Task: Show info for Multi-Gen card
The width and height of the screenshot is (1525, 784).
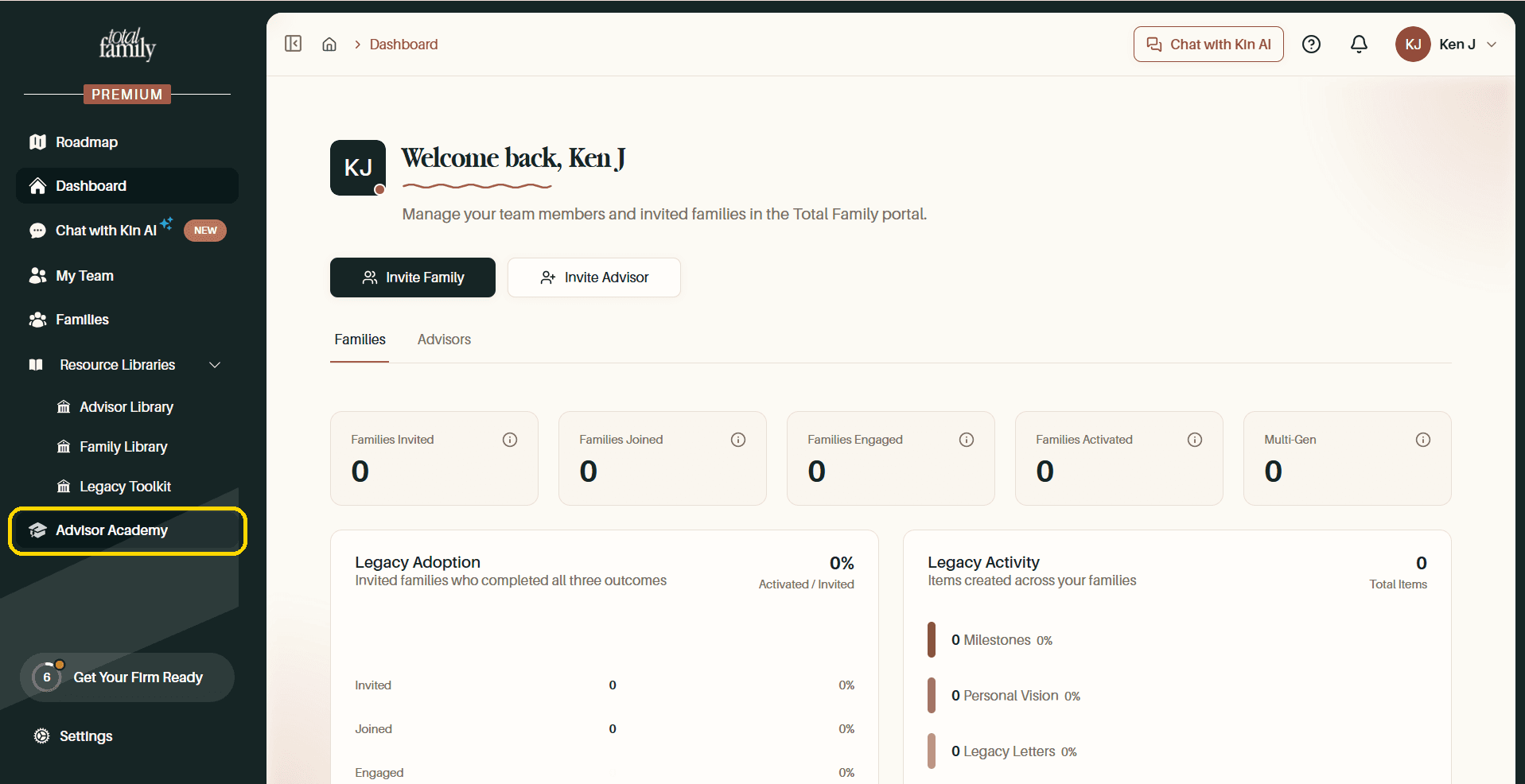Action: 1423,440
